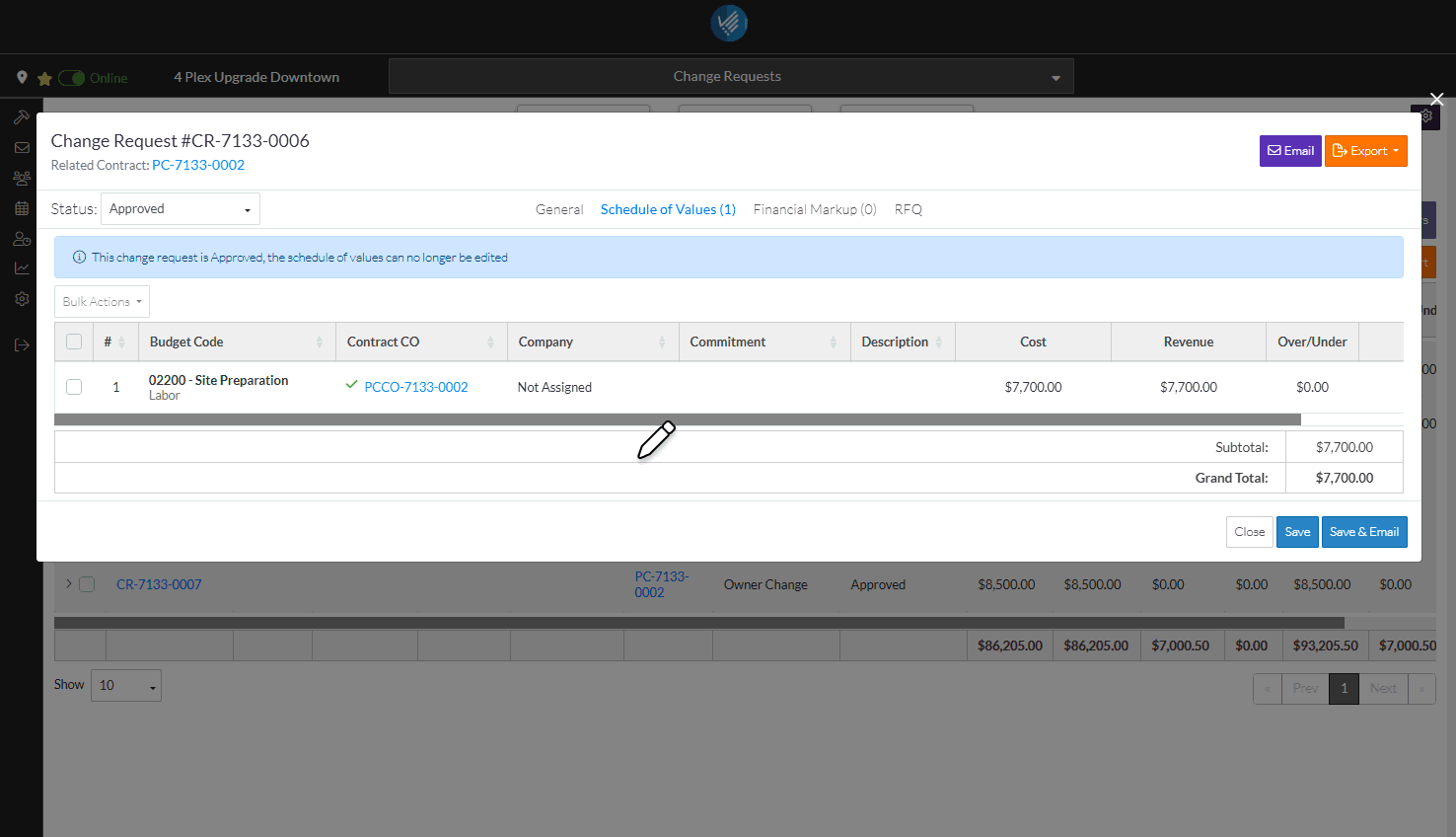Sort by the Company column
Viewport: 1456px width, 837px height.
coord(593,342)
